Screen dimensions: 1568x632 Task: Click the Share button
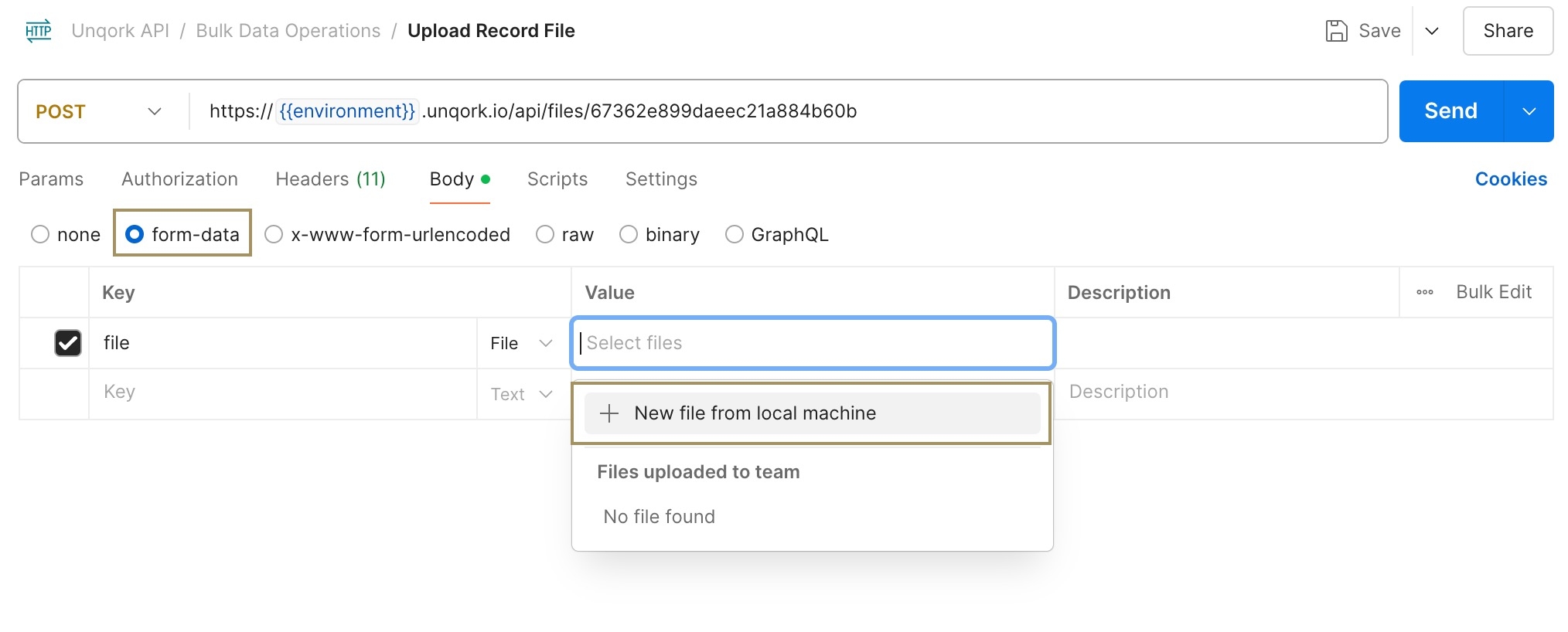point(1508,31)
